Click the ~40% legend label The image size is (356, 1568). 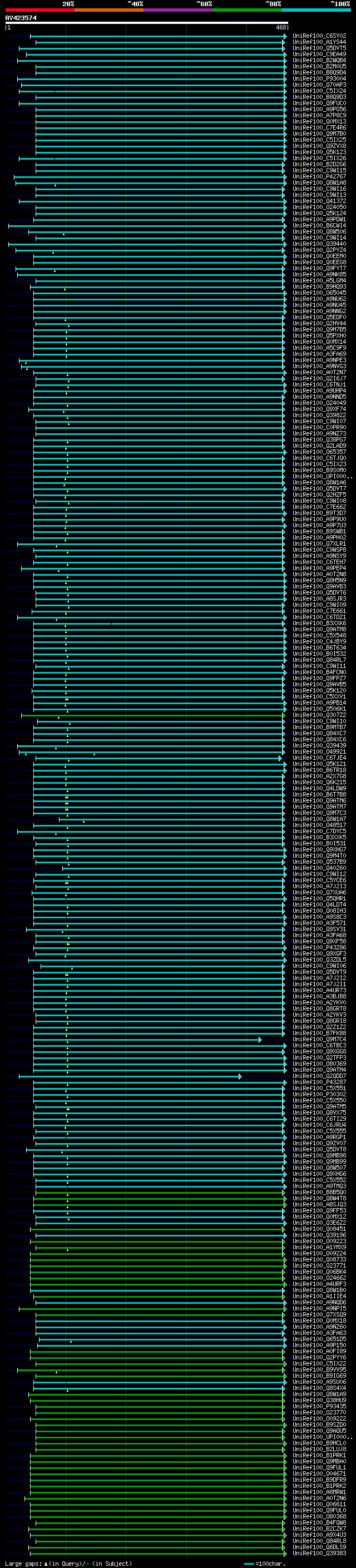point(135,4)
